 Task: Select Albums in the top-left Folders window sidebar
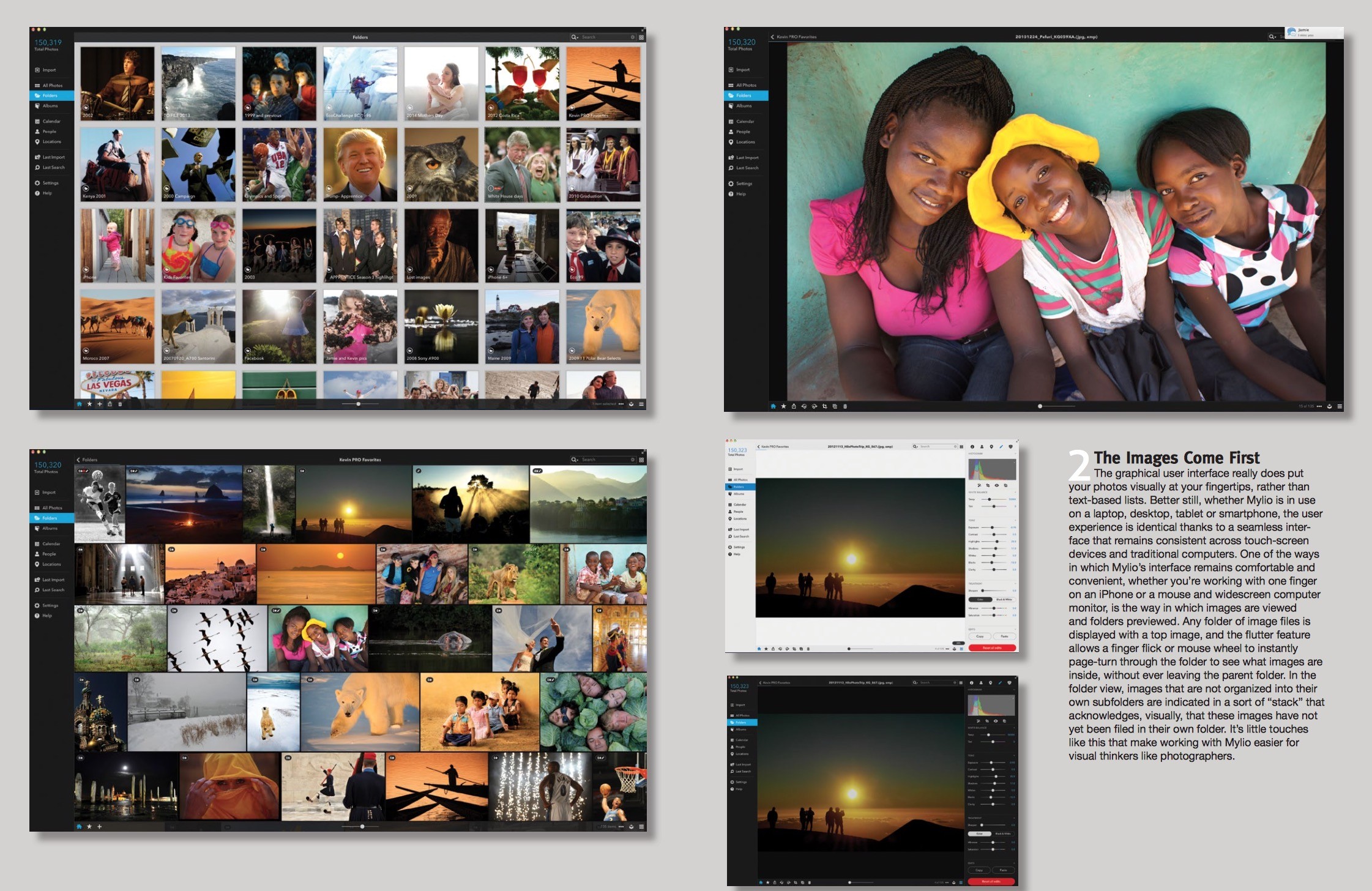click(46, 106)
